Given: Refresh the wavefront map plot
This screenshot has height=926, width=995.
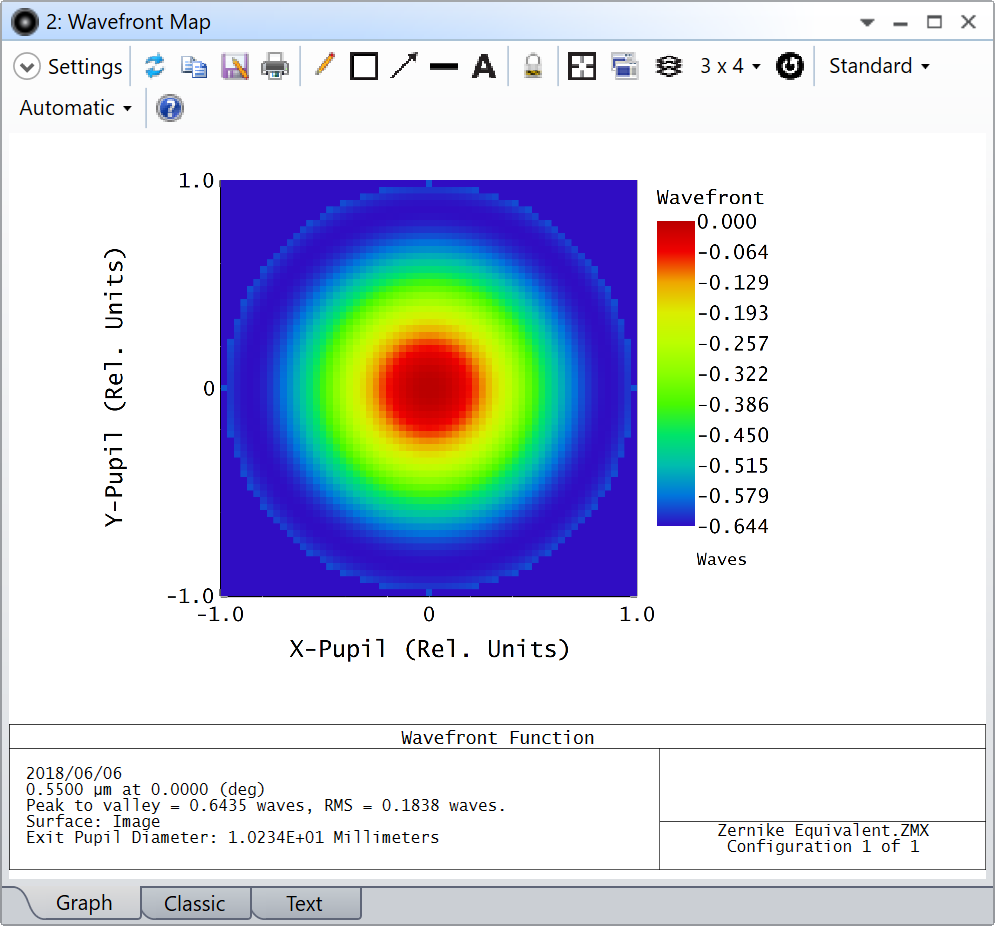Looking at the screenshot, I should tap(154, 65).
